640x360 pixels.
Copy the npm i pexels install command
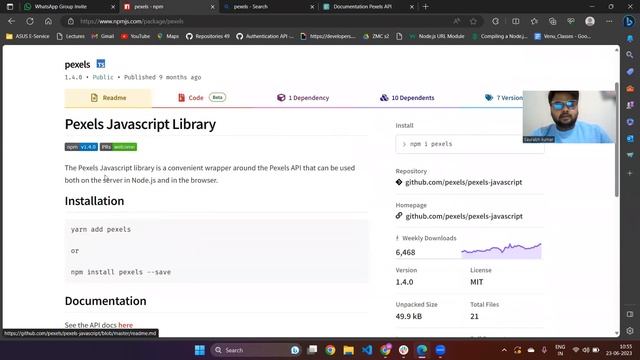pos(469,144)
